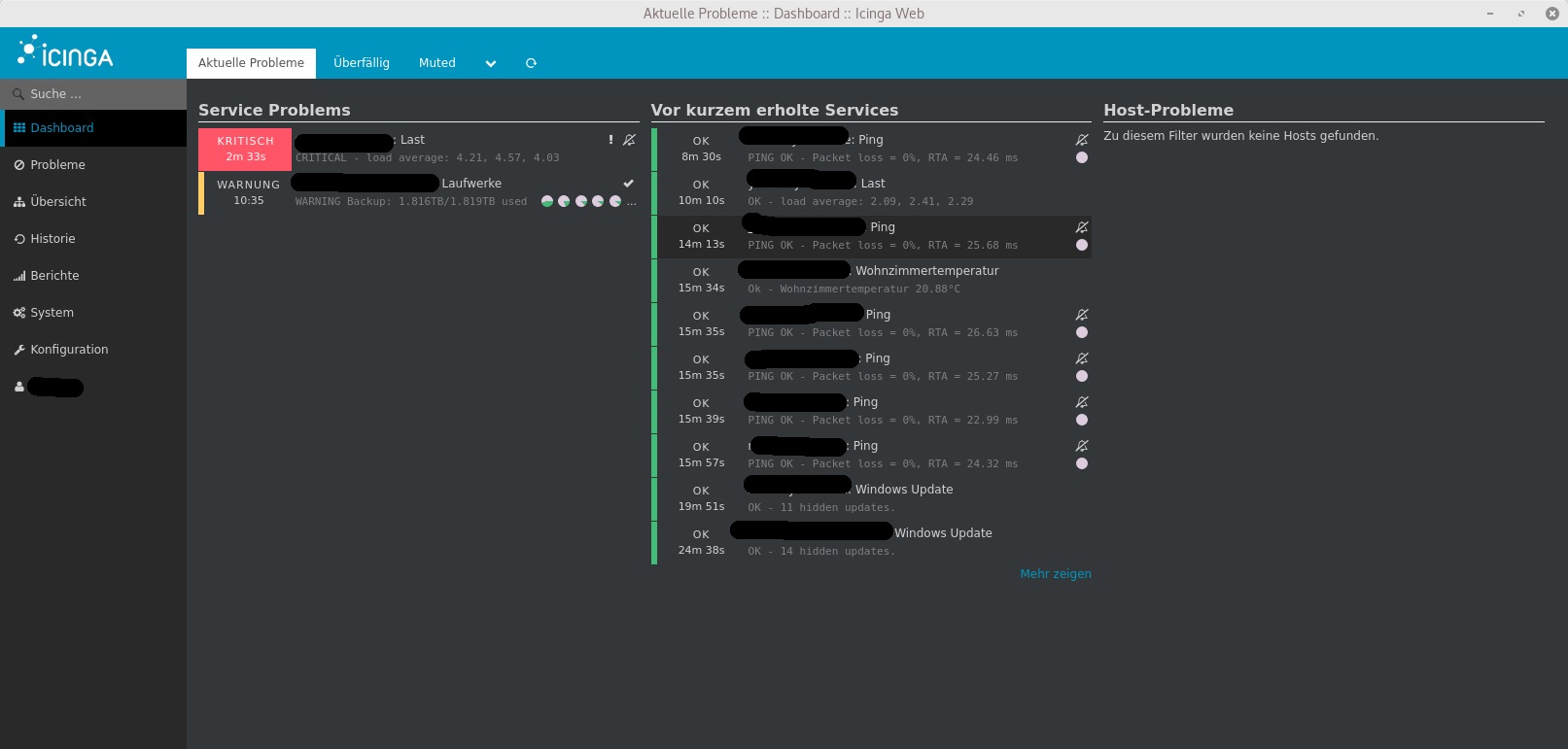This screenshot has width=1568, height=749.
Task: Open the dashboard tabs dropdown chevron
Action: click(x=491, y=63)
